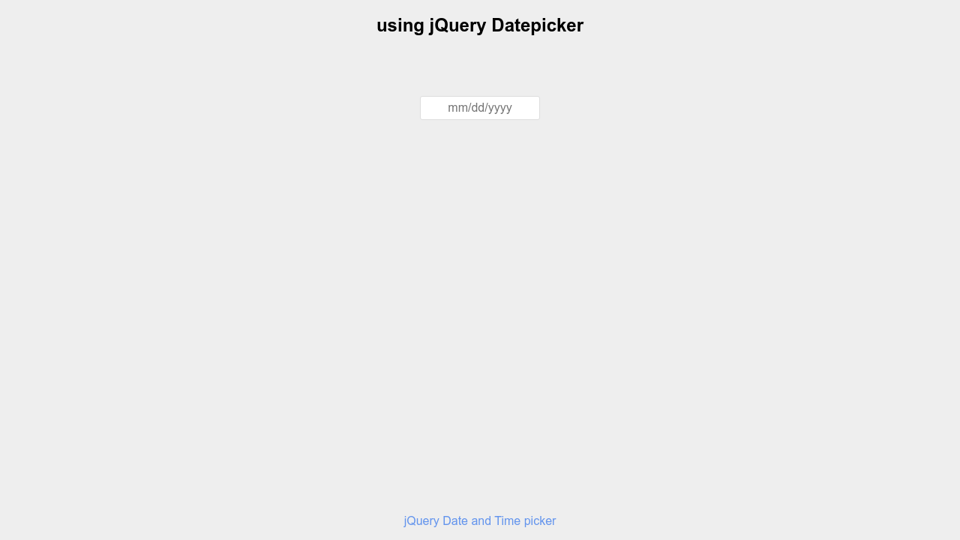Click the 'using jQuery Datepicker' heading
The image size is (960, 540).
click(x=480, y=26)
